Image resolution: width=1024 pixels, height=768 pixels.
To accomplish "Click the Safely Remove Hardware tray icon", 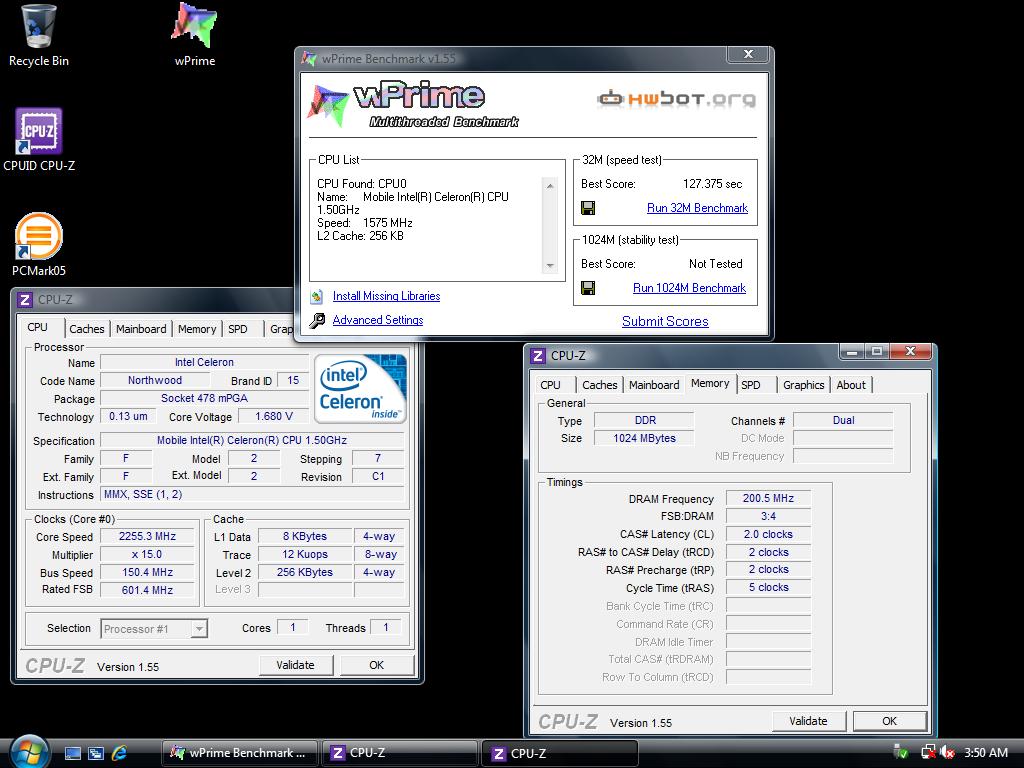I will (901, 752).
